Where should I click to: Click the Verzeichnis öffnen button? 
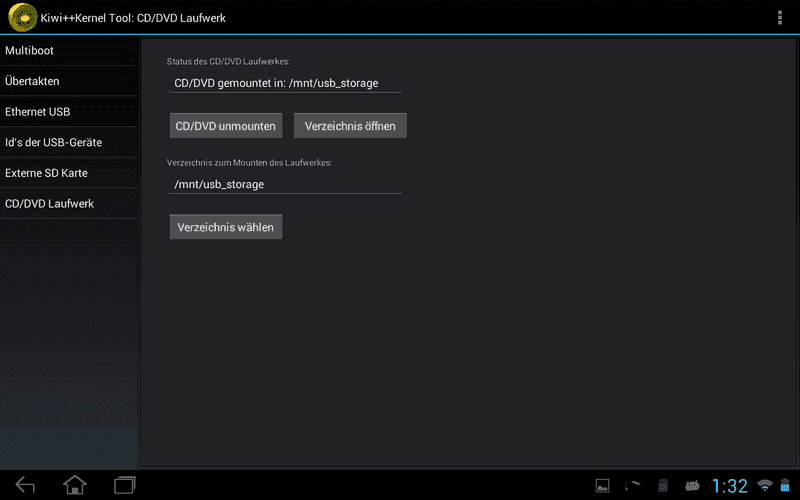pos(350,126)
